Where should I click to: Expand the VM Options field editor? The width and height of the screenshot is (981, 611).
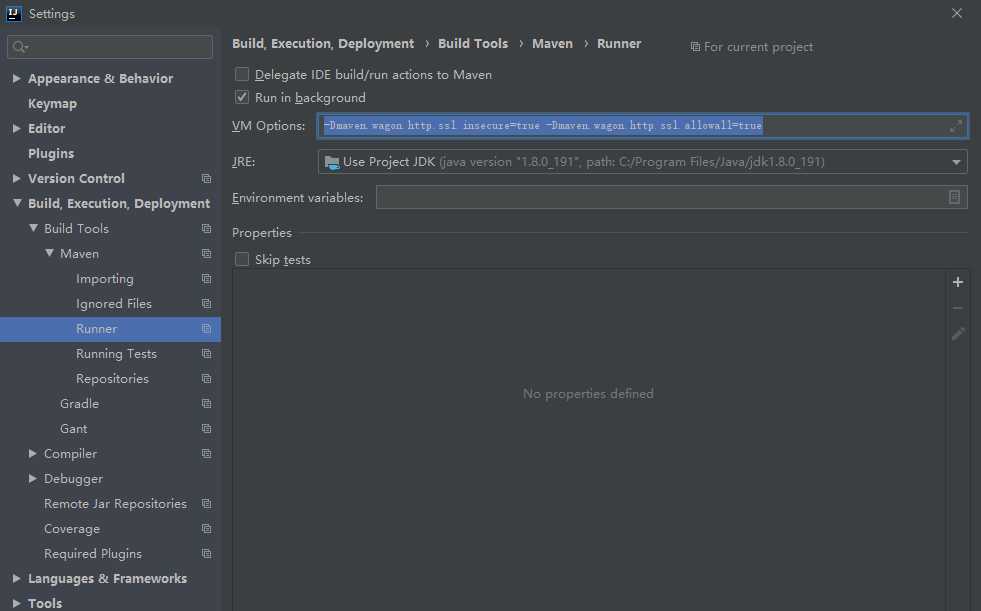pyautogui.click(x=955, y=126)
